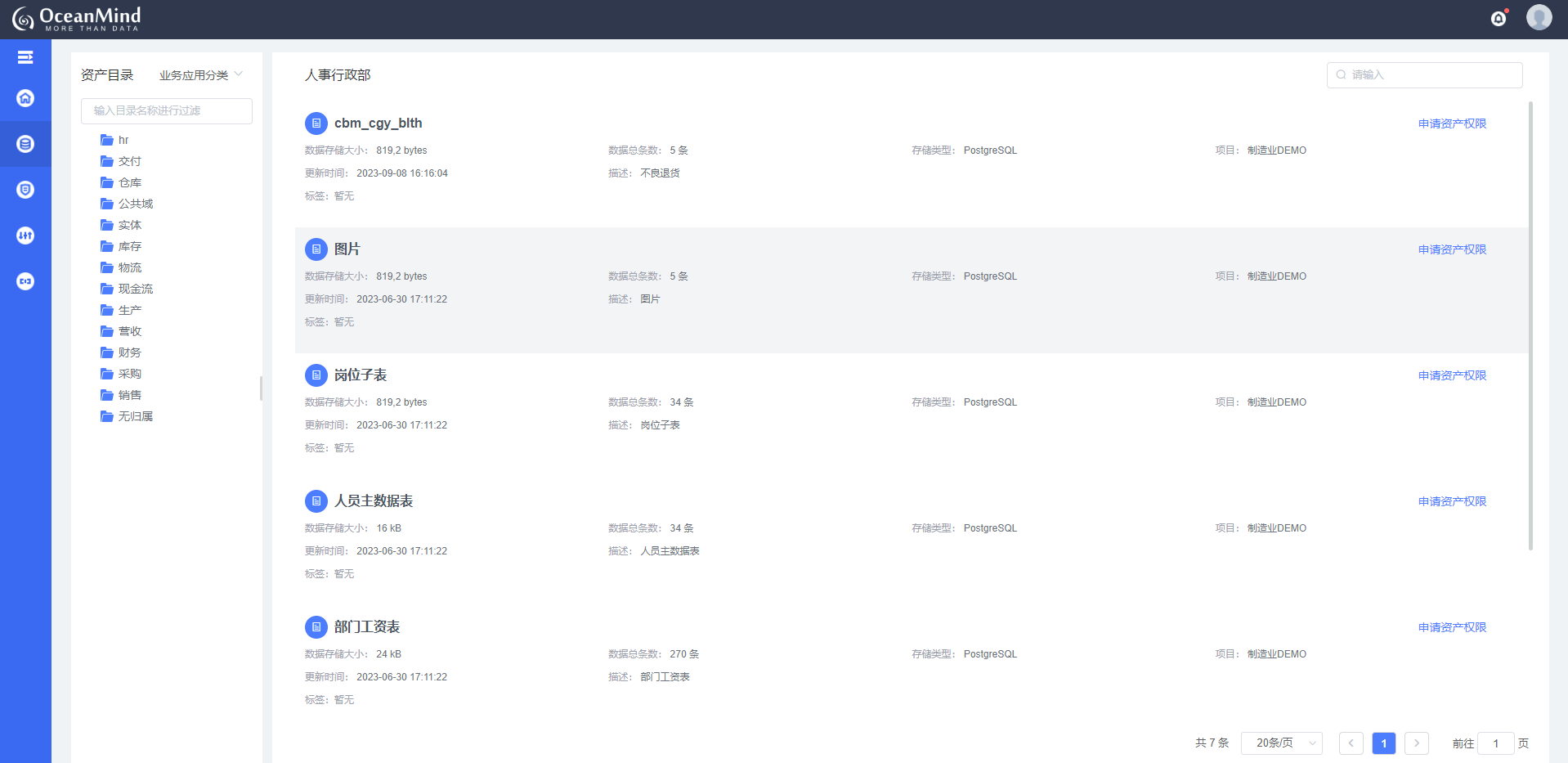Click the OceanMind logo
1568x763 pixels.
(x=77, y=19)
